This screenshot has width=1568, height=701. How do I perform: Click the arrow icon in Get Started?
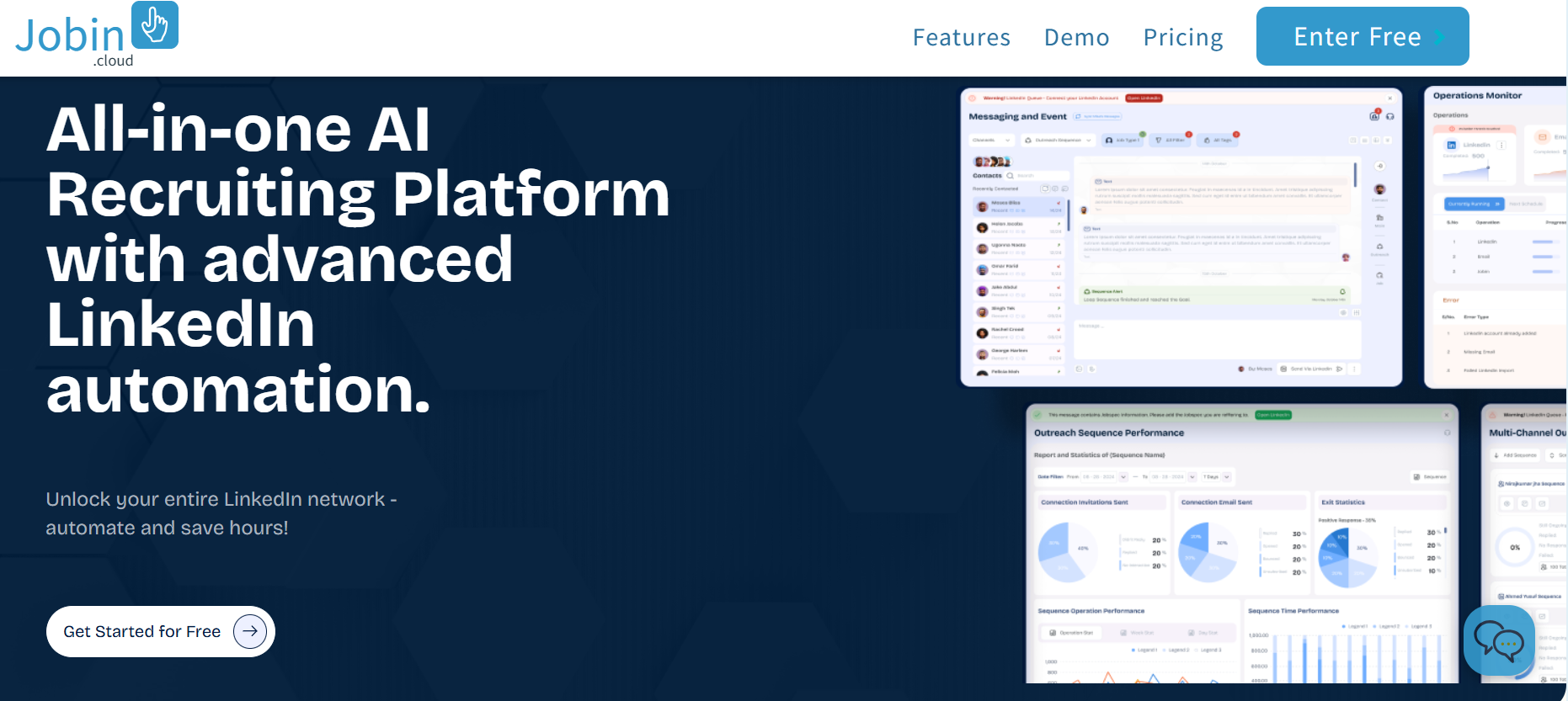(x=250, y=631)
